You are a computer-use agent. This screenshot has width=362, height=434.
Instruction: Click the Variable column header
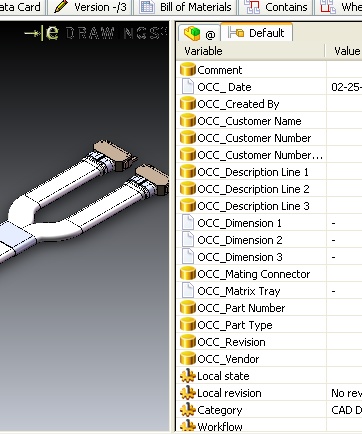pos(250,51)
